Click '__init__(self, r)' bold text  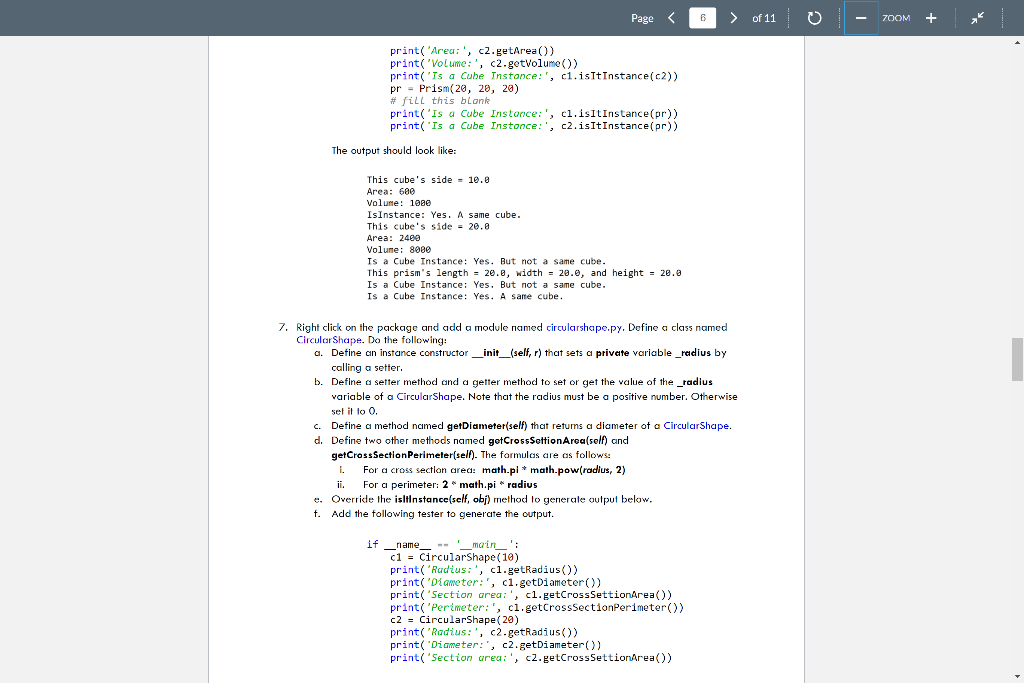tap(507, 353)
